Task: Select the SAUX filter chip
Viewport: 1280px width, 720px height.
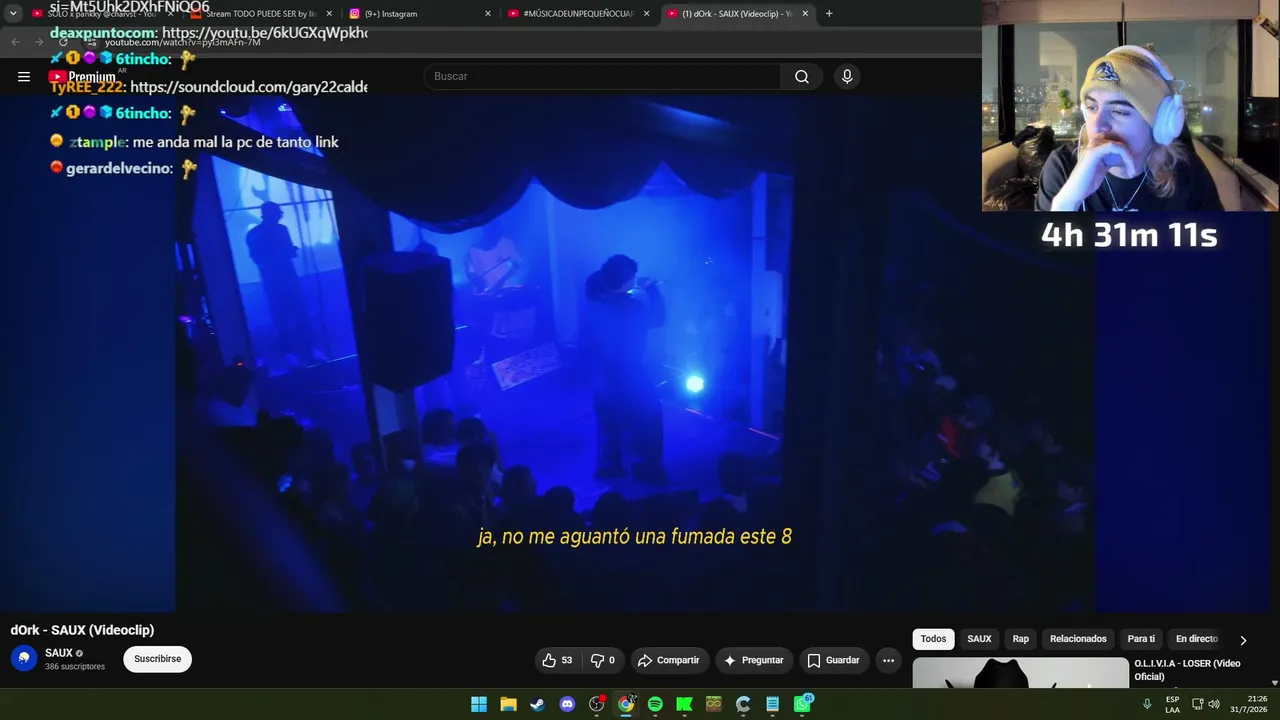Action: 979,639
